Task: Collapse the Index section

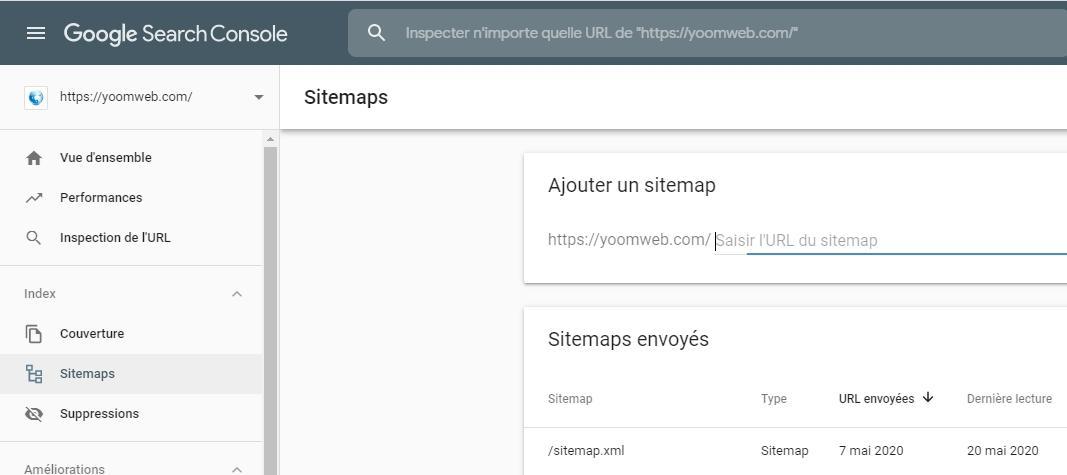Action: point(237,294)
